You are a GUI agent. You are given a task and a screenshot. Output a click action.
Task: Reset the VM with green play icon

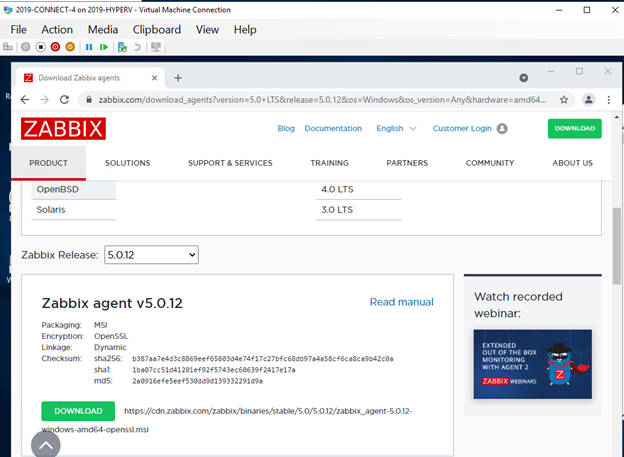pyautogui.click(x=104, y=47)
